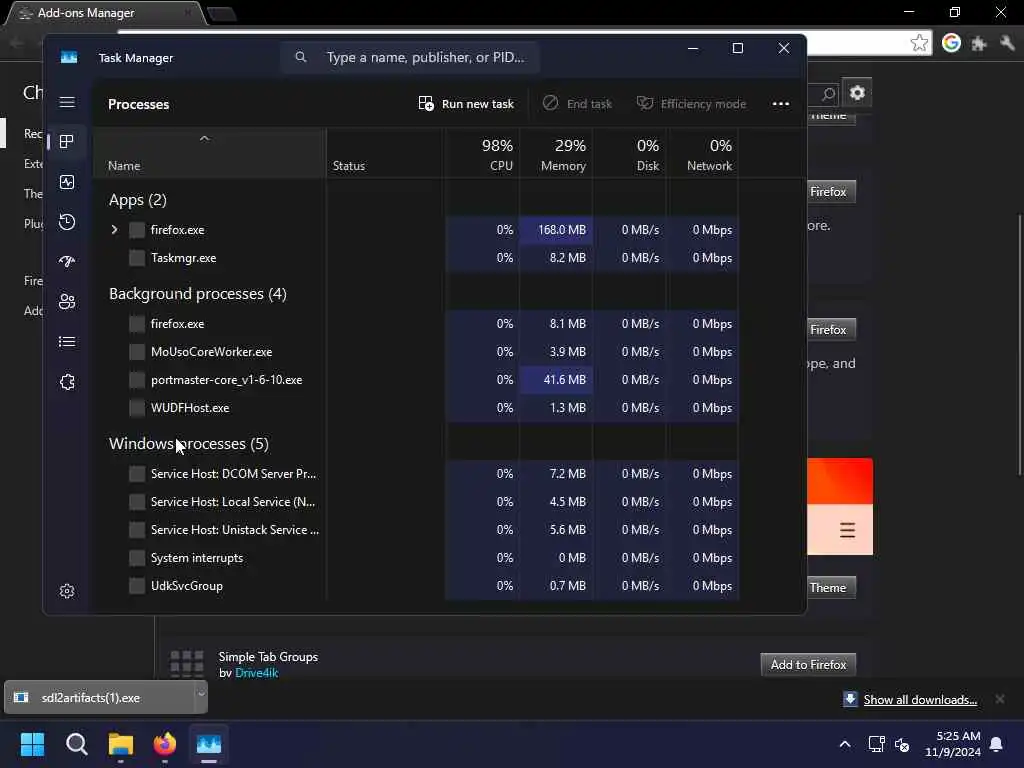This screenshot has height=768, width=1024.
Task: Show hidden system tray icons
Action: [x=844, y=744]
